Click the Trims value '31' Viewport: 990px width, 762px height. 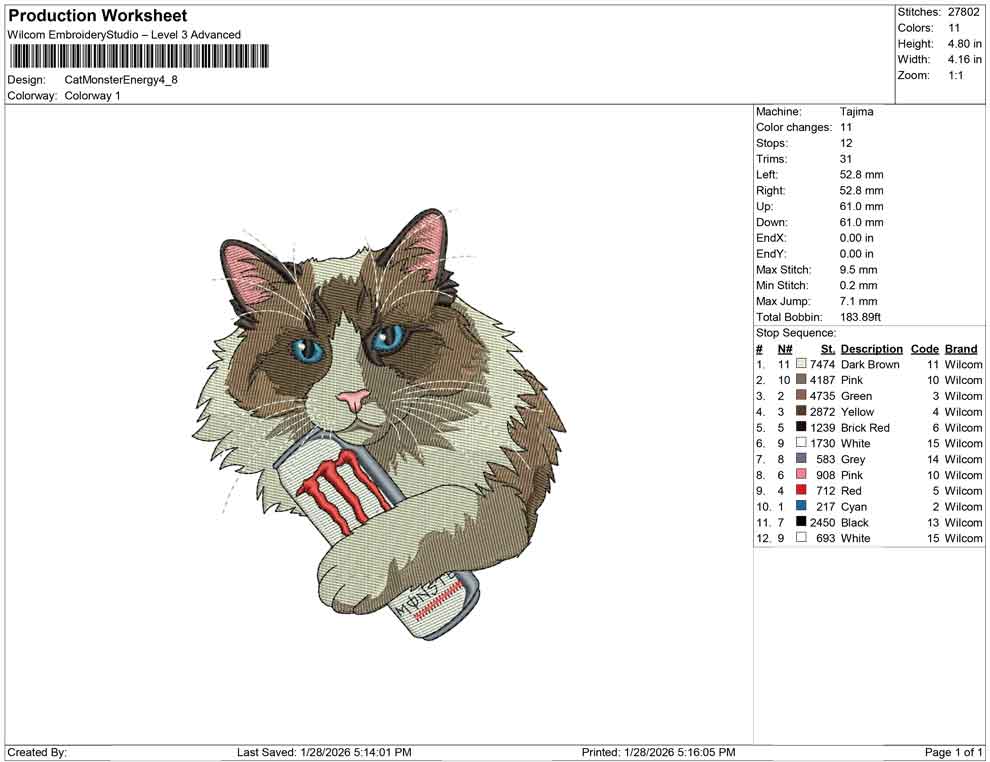[x=846, y=159]
